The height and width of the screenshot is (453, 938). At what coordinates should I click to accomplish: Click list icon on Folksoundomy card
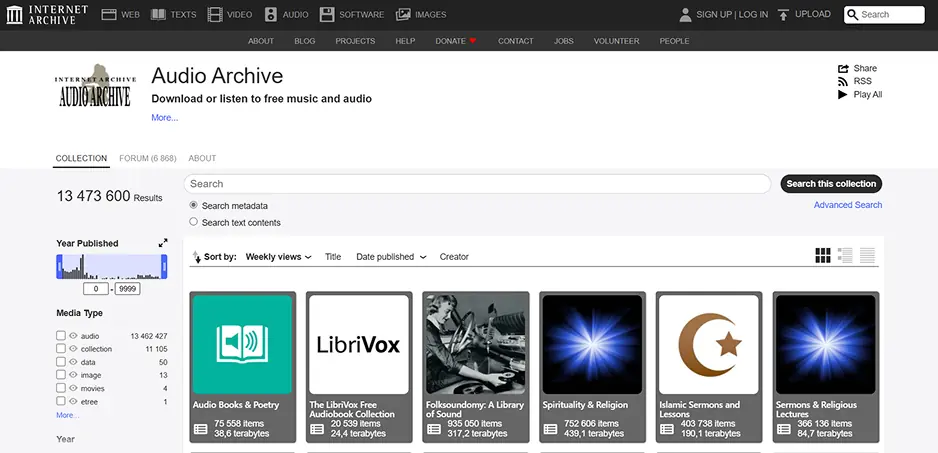pyautogui.click(x=434, y=428)
